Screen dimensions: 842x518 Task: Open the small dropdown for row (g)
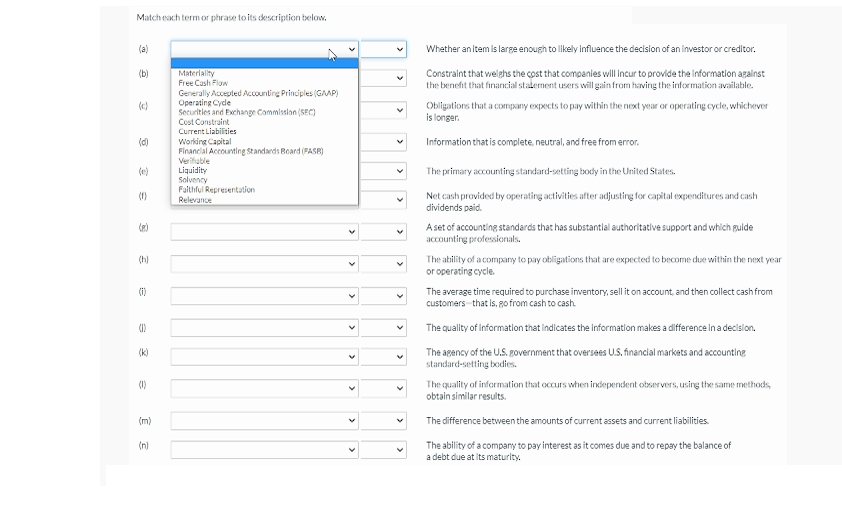(x=383, y=232)
